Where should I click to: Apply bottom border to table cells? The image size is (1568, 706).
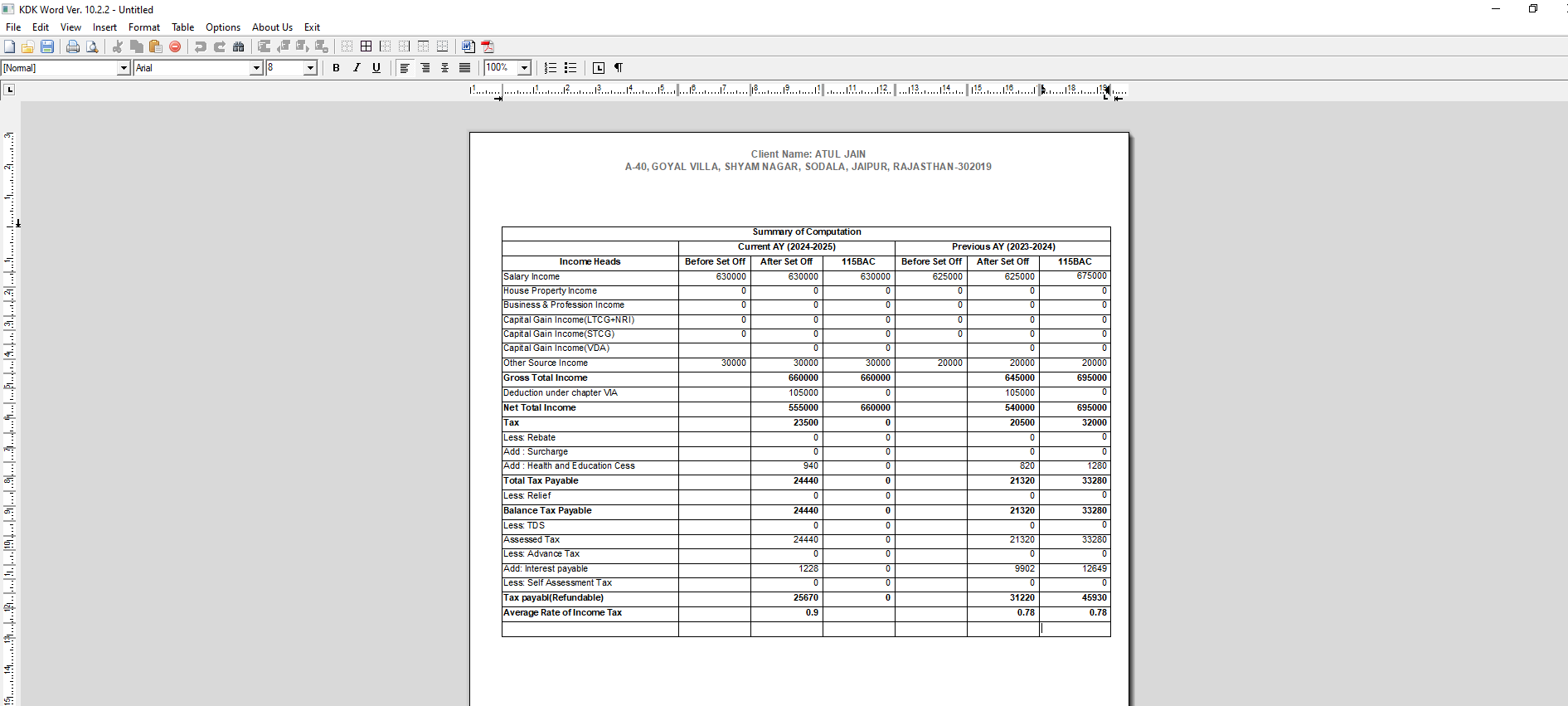tap(442, 46)
